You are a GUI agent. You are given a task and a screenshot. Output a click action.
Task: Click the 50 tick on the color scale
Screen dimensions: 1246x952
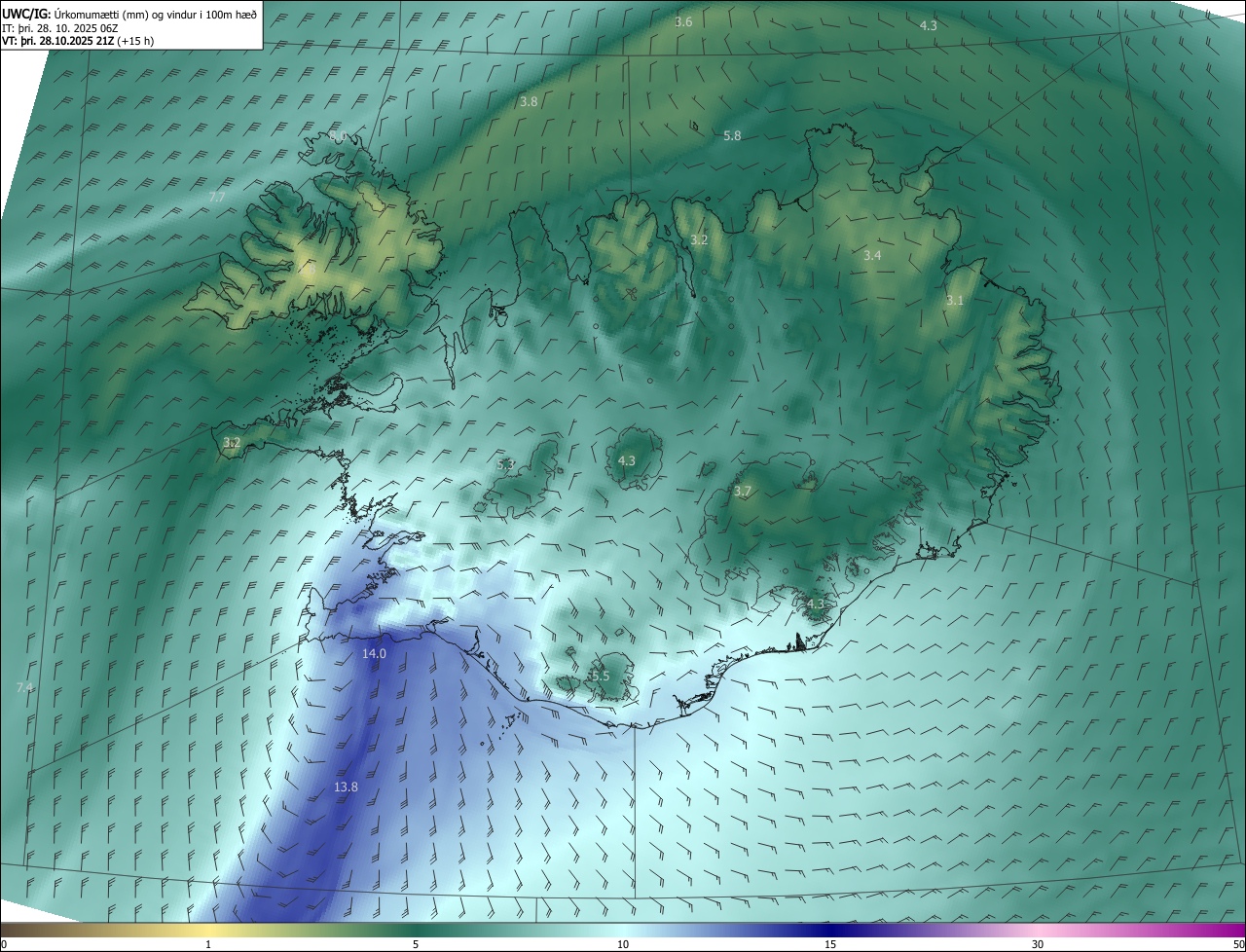pos(1238,944)
